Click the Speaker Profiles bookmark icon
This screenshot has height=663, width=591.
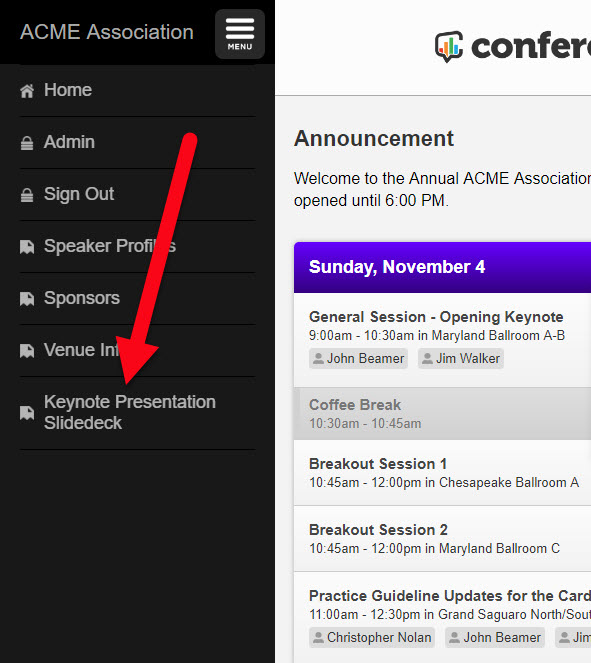click(27, 247)
